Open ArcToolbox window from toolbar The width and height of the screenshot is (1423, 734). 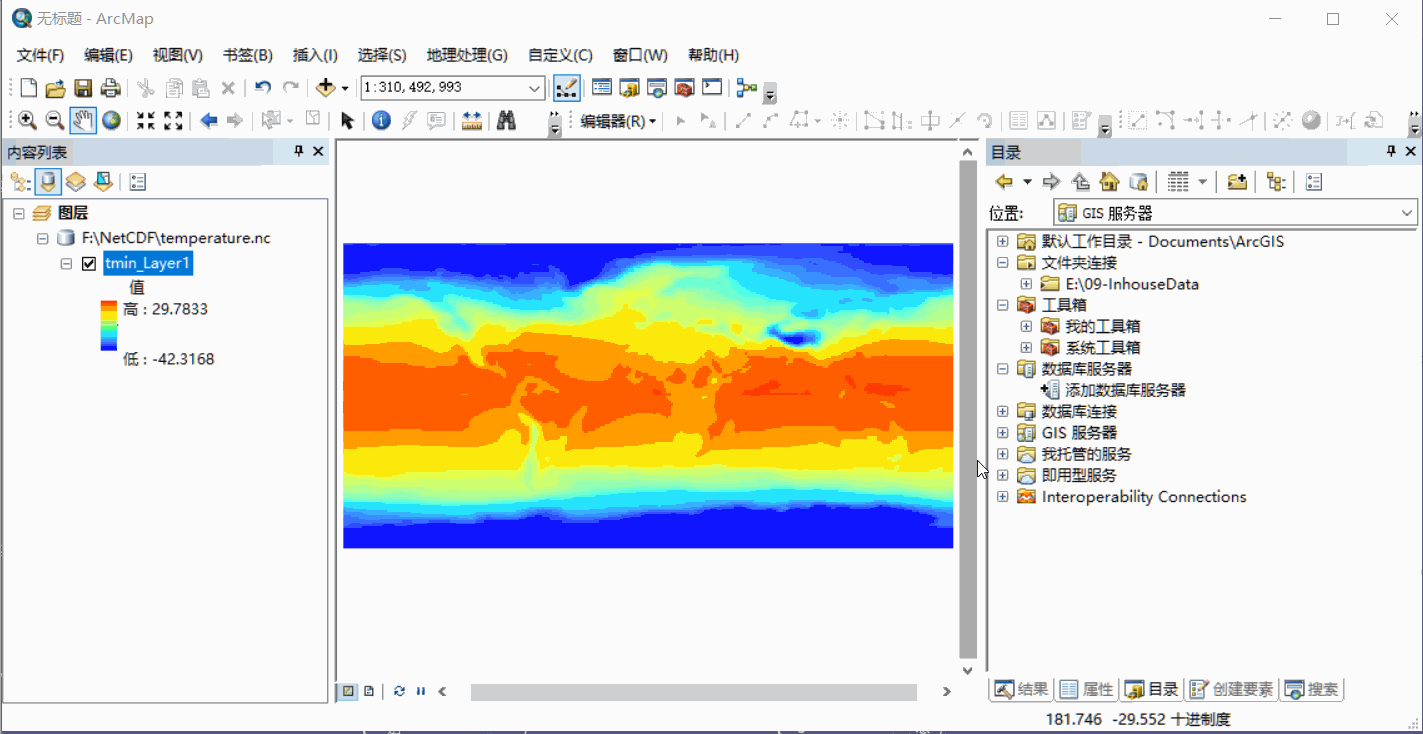pos(684,88)
